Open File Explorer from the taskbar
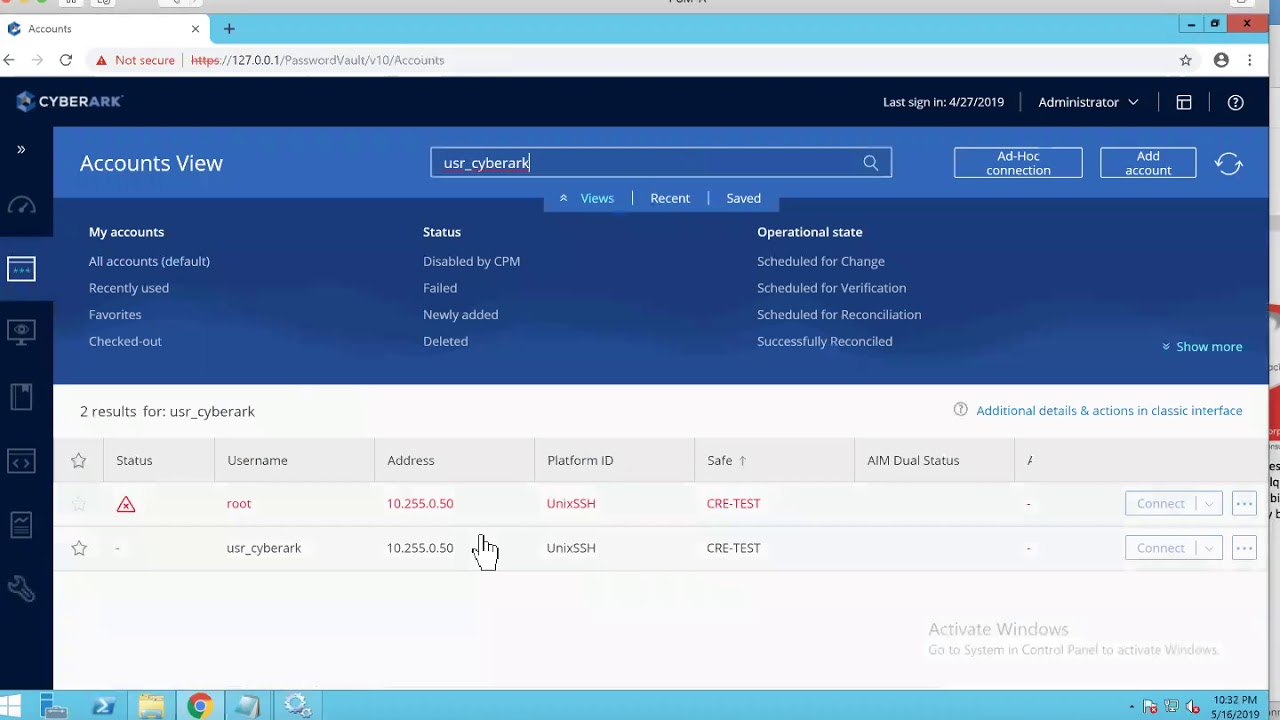Image resolution: width=1280 pixels, height=720 pixels. [151, 707]
